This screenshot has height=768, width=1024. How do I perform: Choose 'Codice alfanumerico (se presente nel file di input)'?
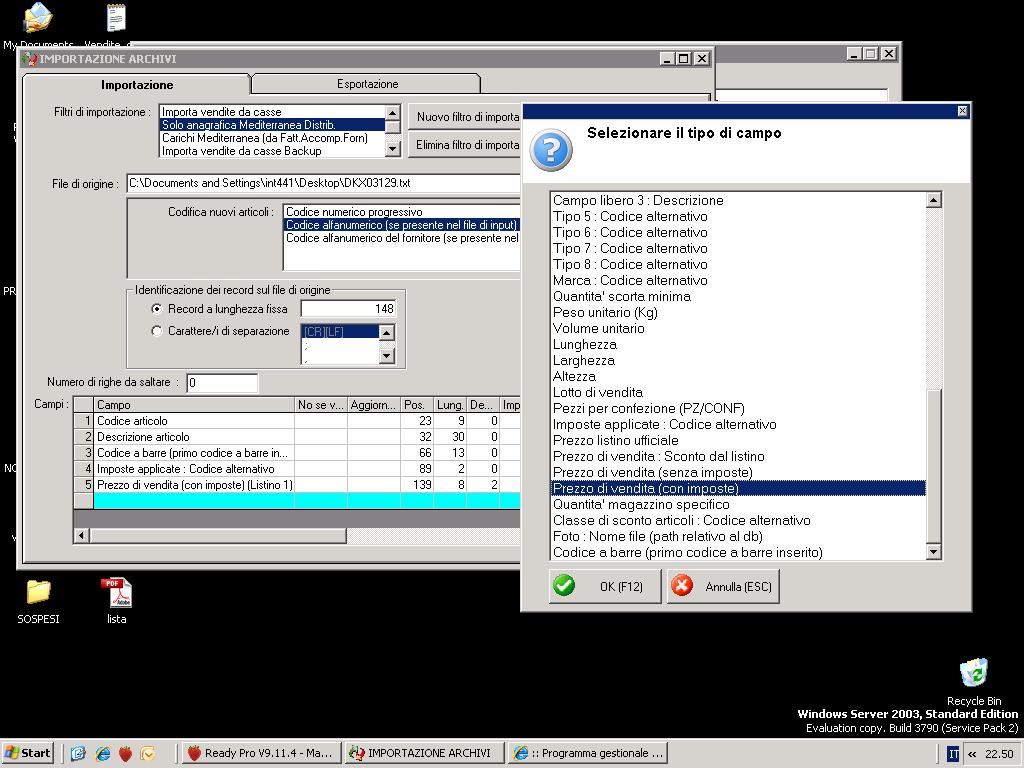[402, 225]
